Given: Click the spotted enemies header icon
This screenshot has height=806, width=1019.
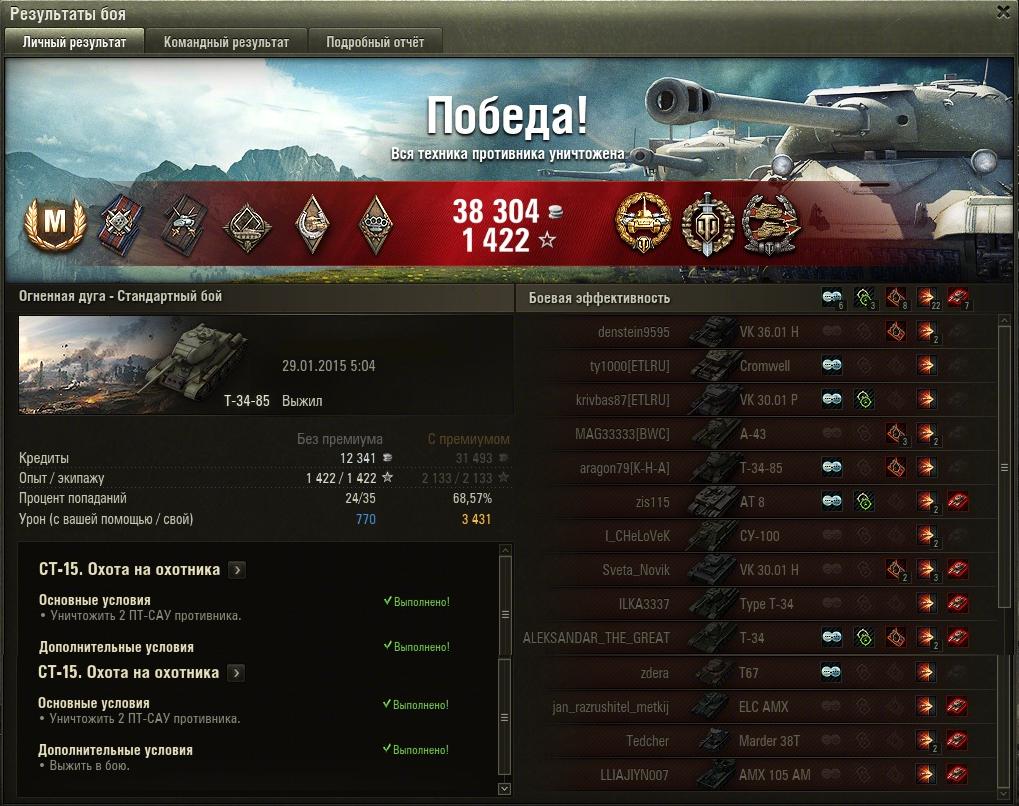Looking at the screenshot, I should coord(832,298).
